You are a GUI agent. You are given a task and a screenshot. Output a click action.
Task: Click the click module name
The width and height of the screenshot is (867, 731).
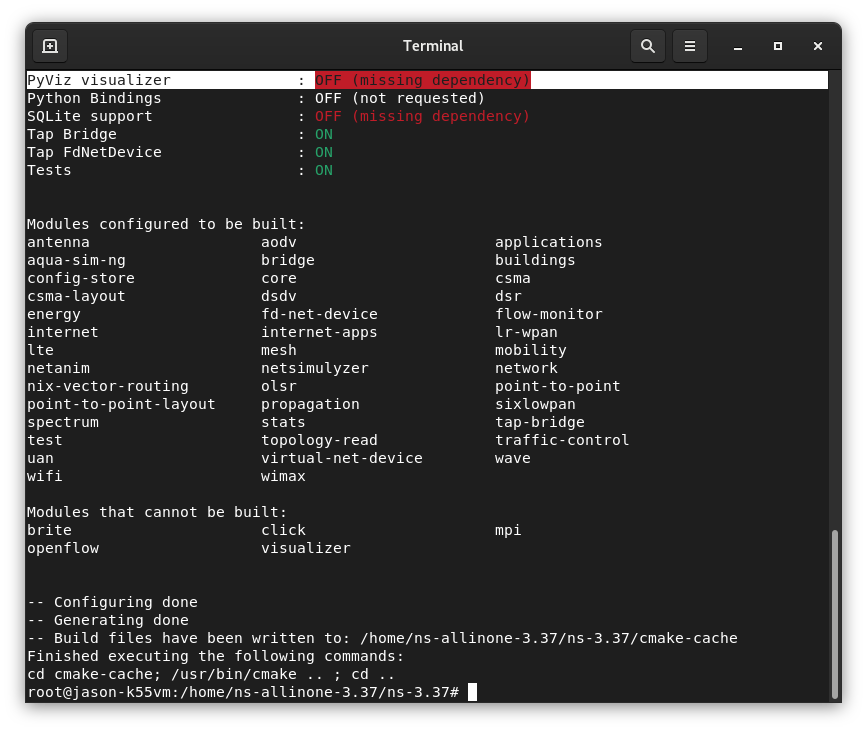pyautogui.click(x=283, y=530)
